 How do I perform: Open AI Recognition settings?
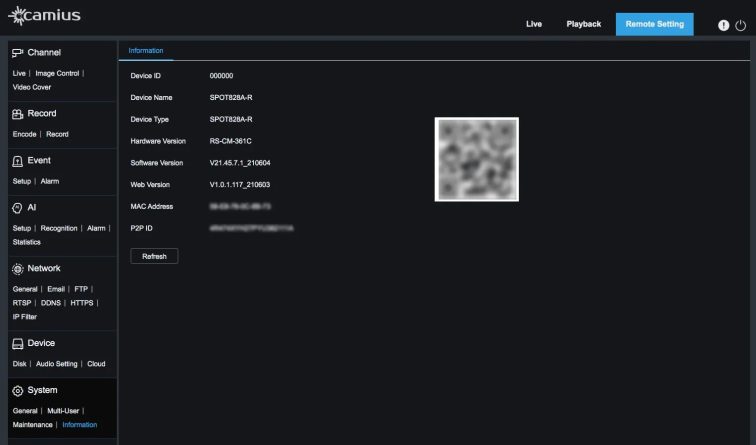coord(58,228)
